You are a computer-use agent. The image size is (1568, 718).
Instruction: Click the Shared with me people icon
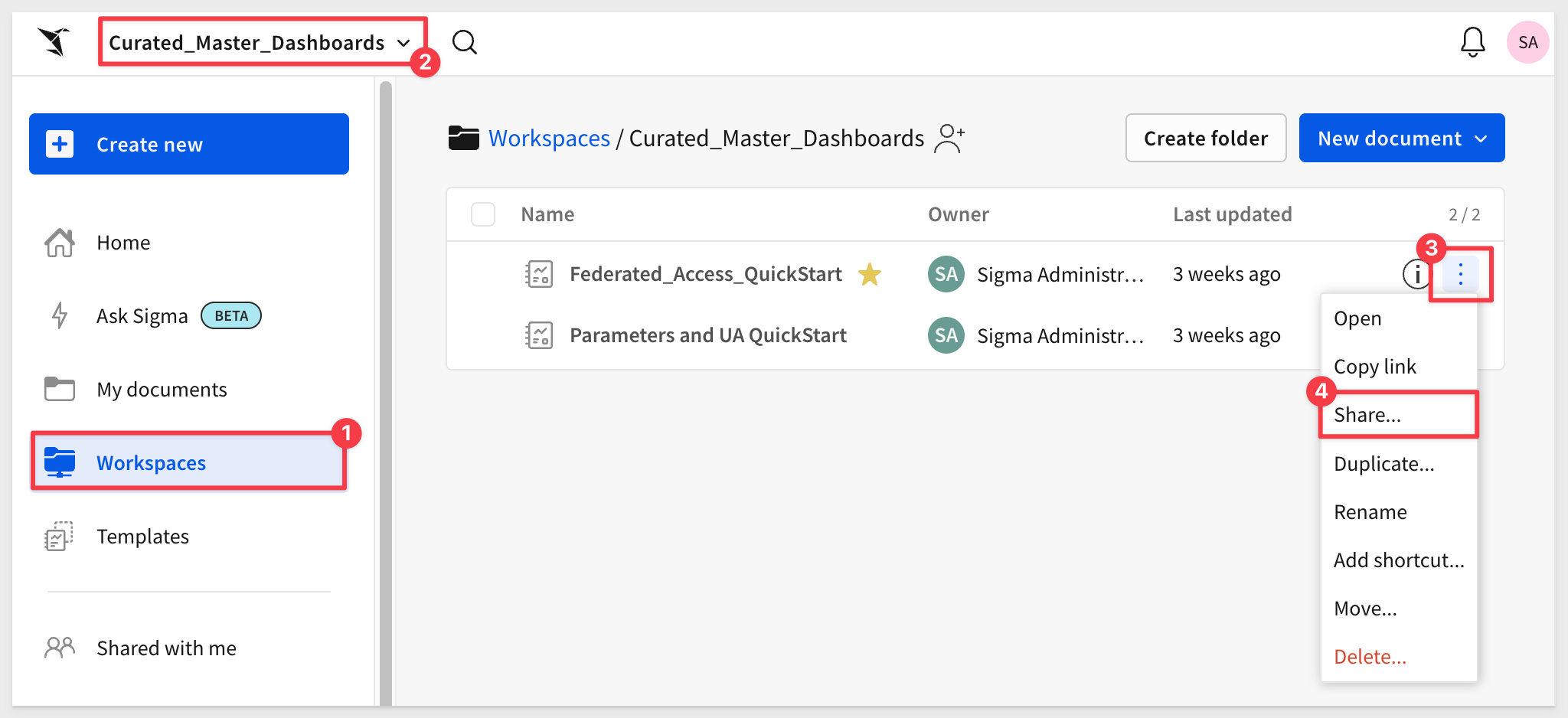pyautogui.click(x=60, y=648)
